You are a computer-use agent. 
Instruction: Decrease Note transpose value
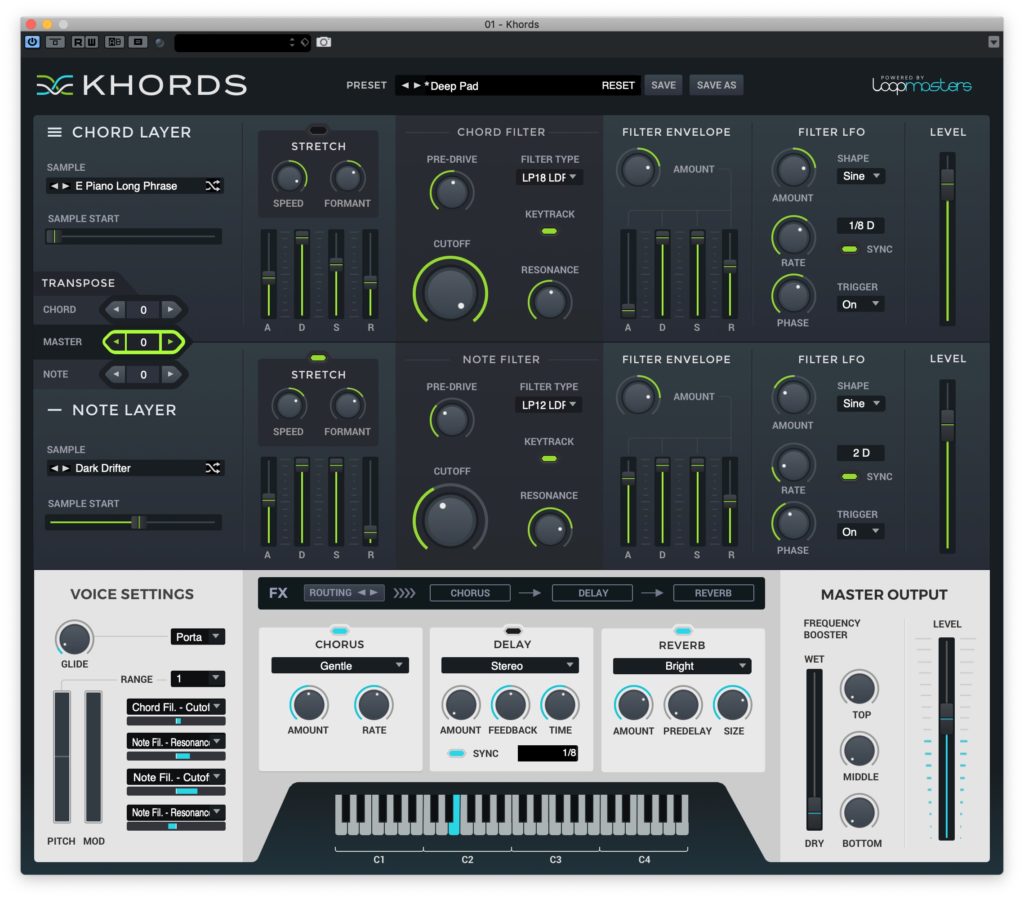click(x=116, y=374)
